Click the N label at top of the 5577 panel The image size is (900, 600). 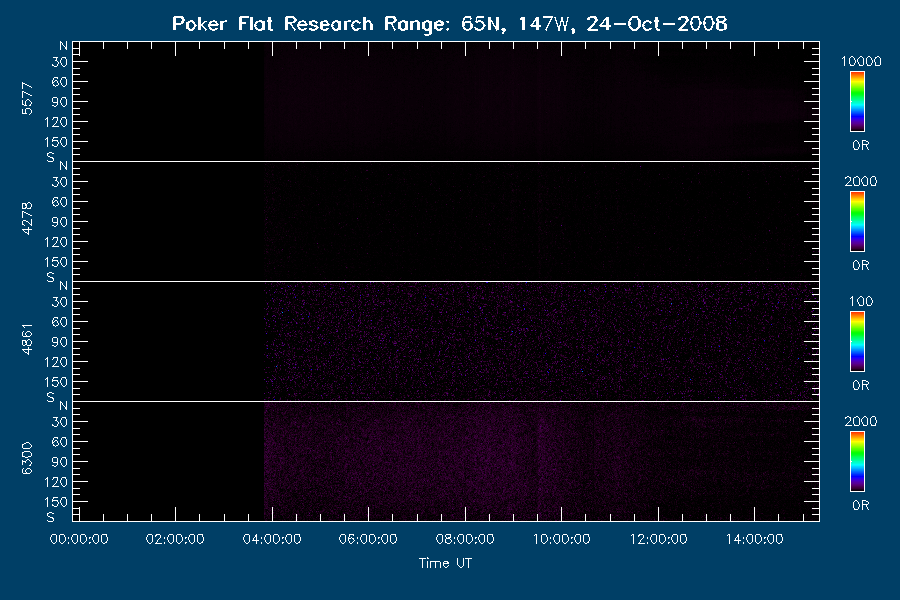63,46
